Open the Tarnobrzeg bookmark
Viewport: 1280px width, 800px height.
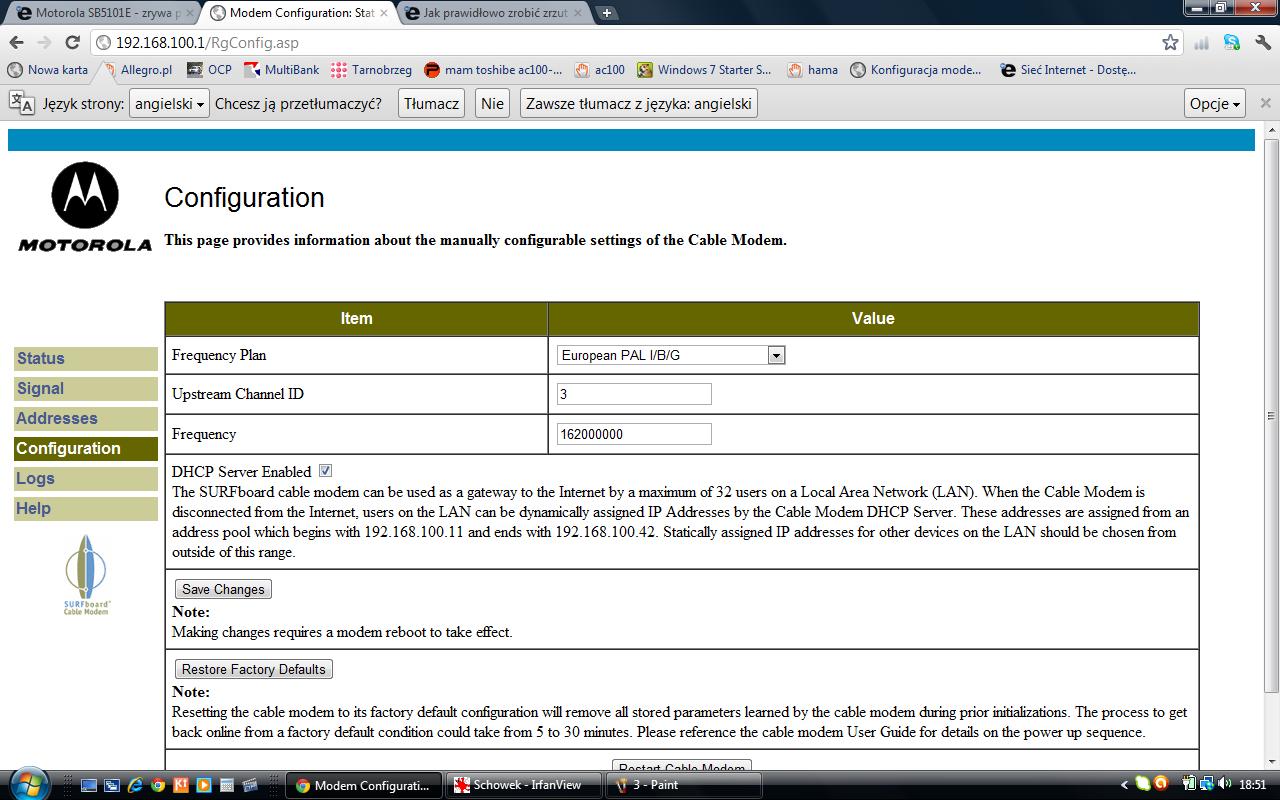point(371,70)
